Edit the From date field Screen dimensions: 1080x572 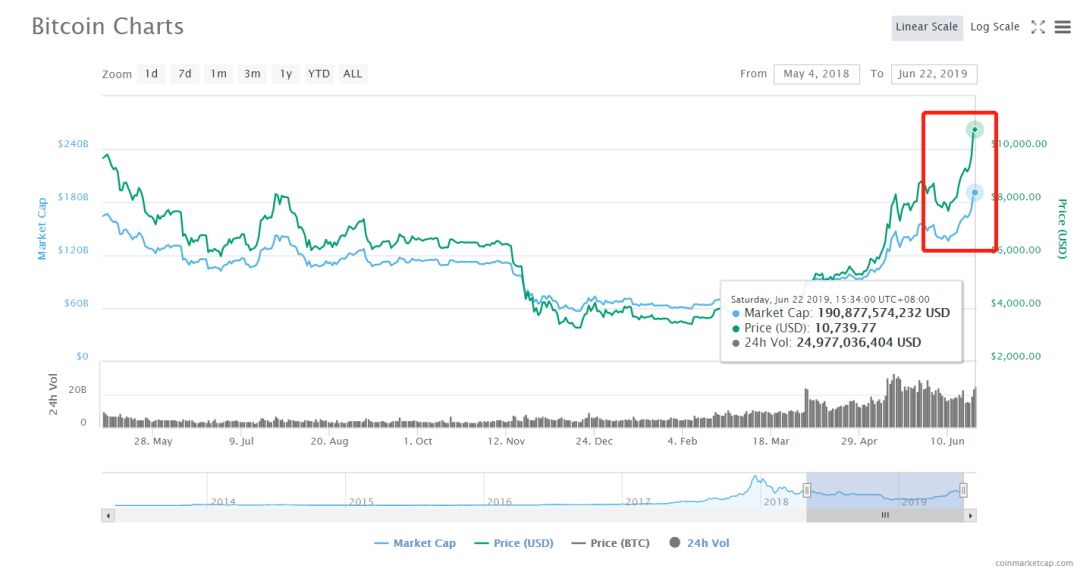816,74
